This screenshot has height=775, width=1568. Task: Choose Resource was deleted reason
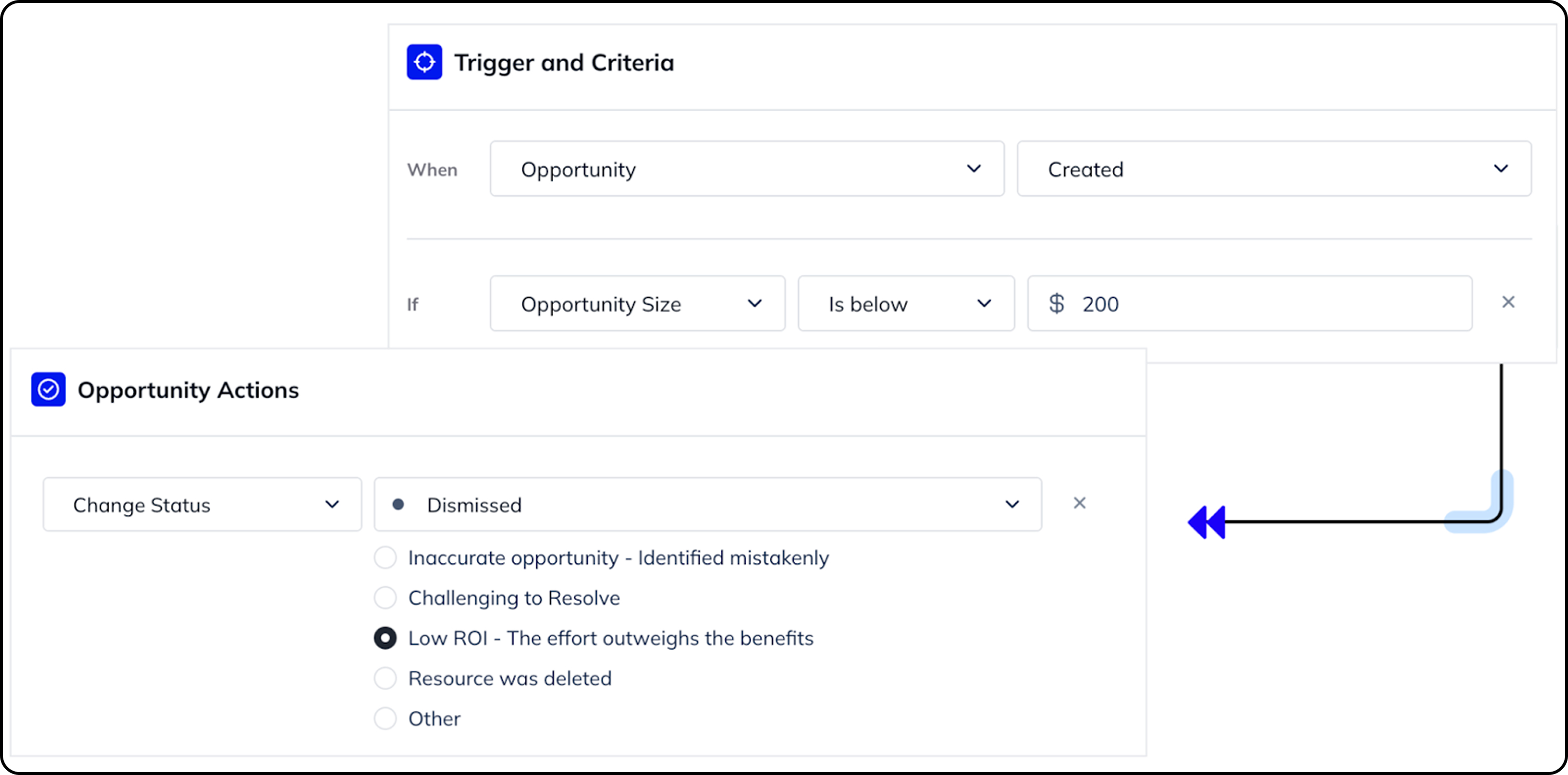click(385, 678)
